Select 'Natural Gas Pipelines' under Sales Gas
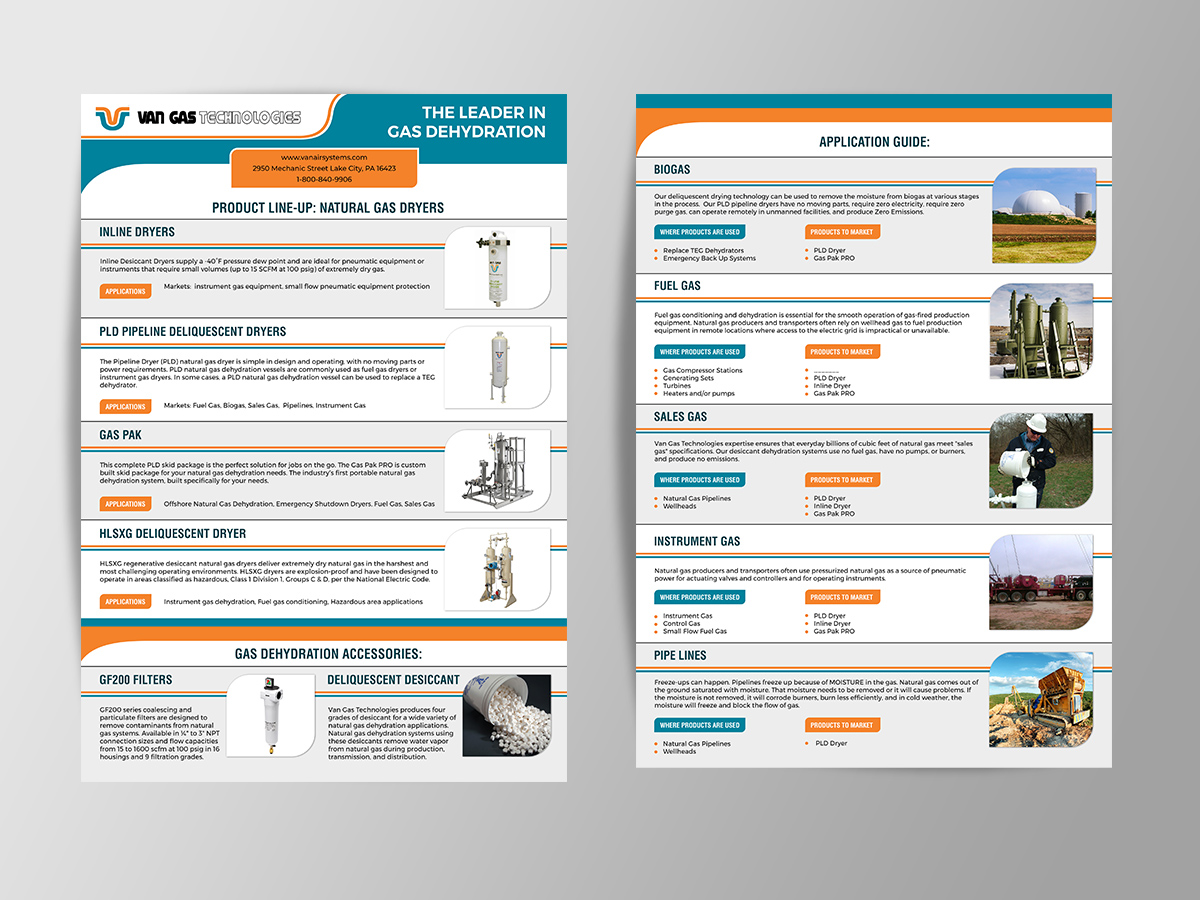The image size is (1200, 900). click(x=697, y=499)
